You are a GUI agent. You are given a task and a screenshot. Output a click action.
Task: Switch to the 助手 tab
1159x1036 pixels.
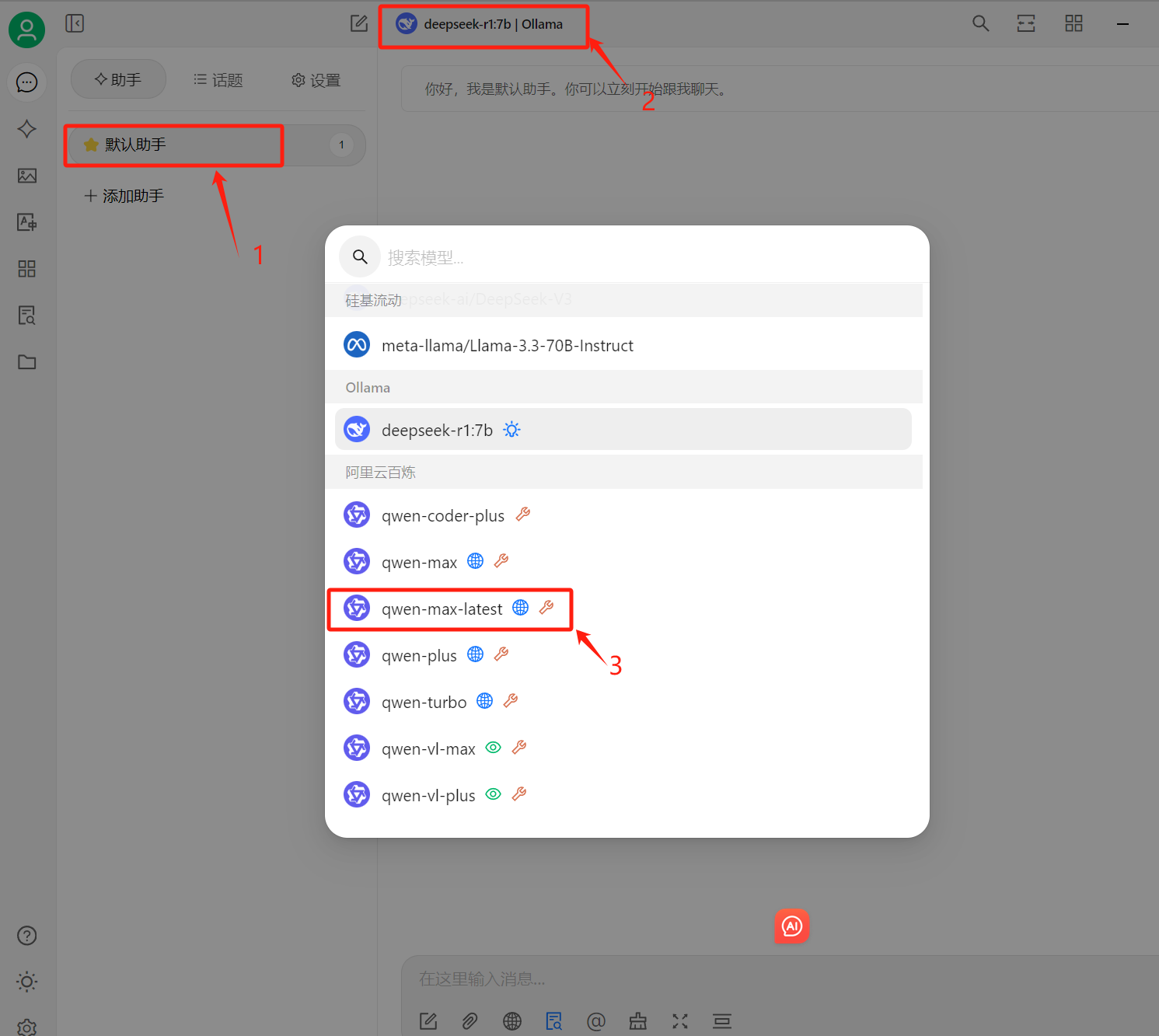[118, 79]
